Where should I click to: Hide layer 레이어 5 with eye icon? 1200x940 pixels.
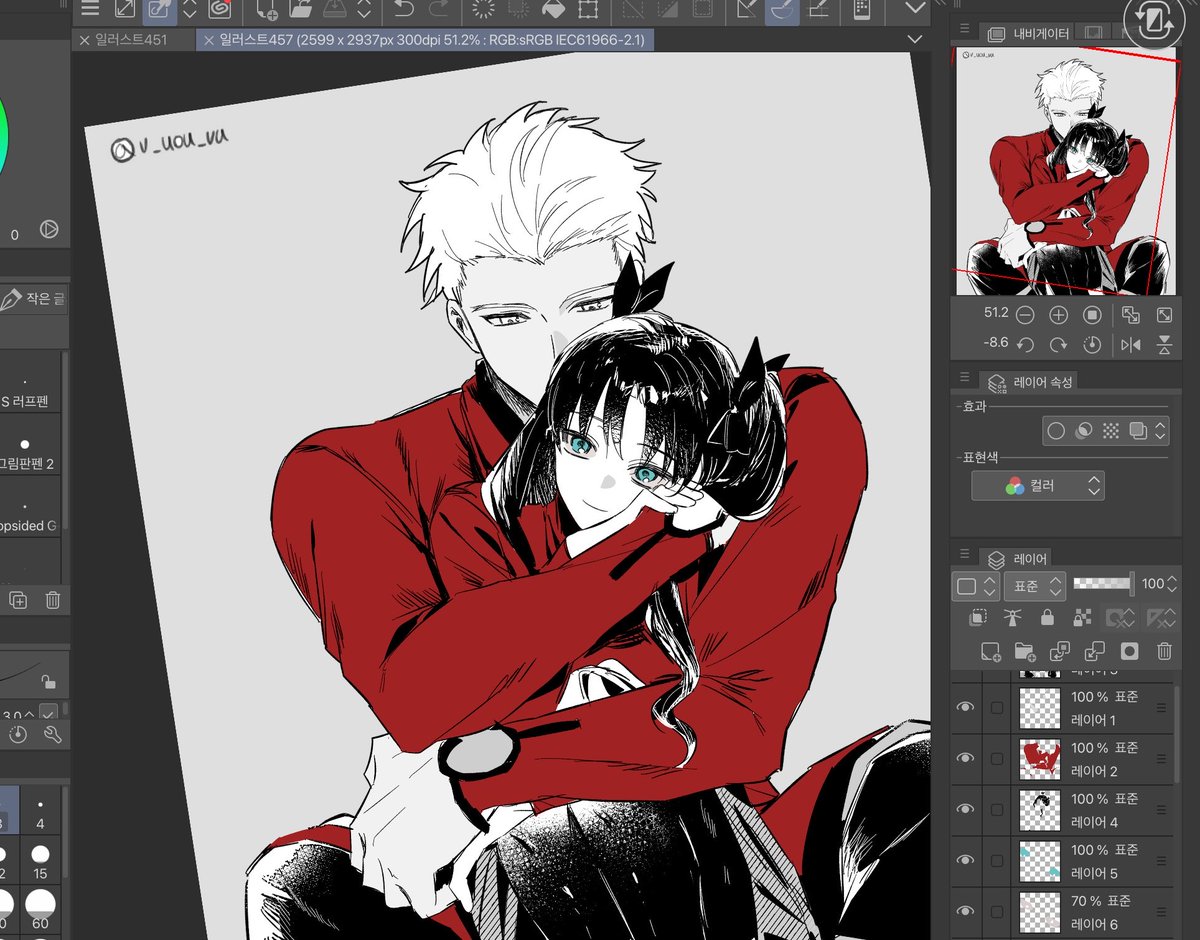coord(965,860)
